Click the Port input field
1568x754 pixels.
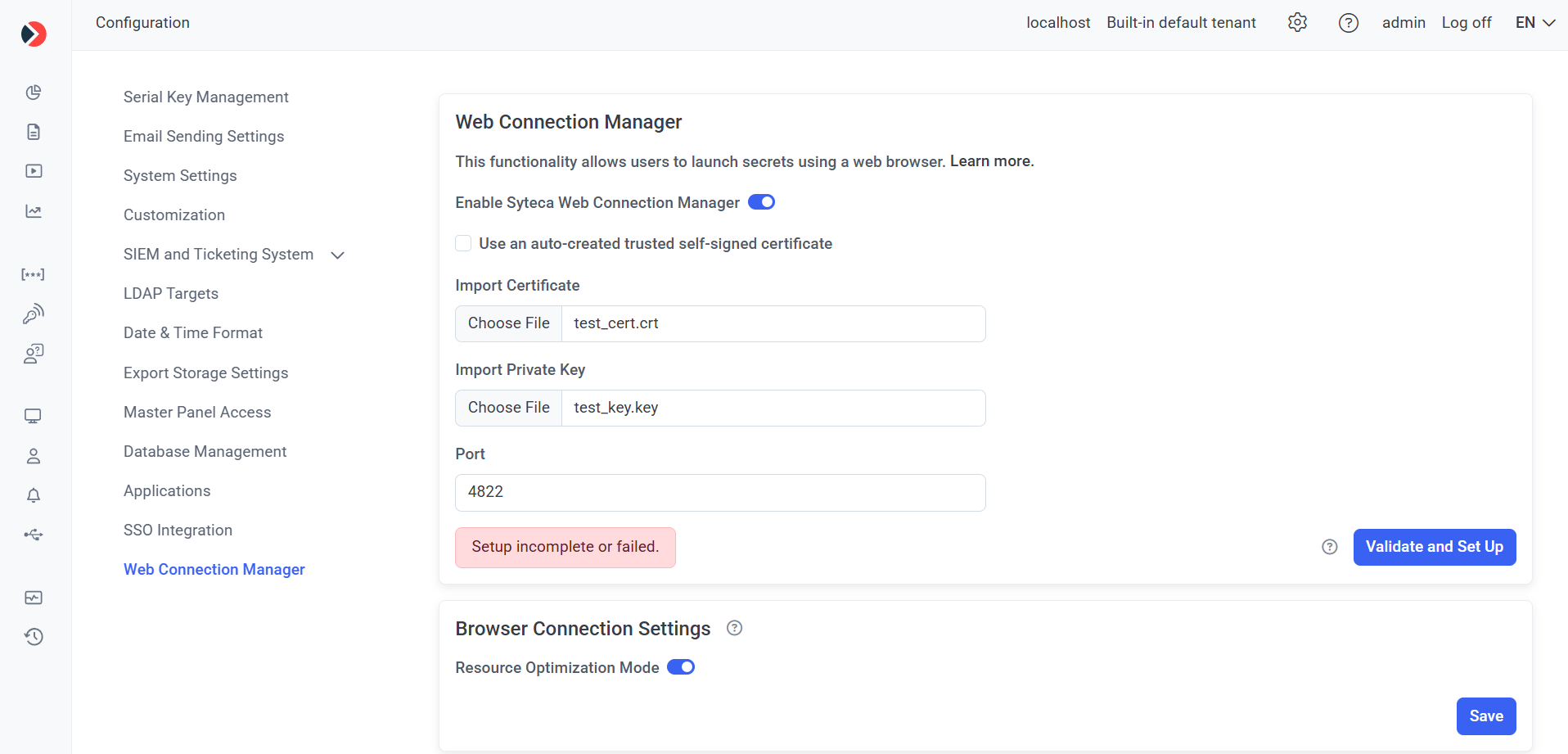(720, 492)
